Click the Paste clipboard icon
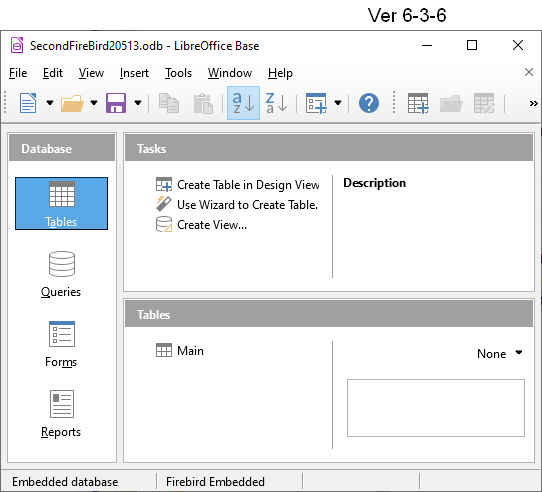 click(x=203, y=103)
